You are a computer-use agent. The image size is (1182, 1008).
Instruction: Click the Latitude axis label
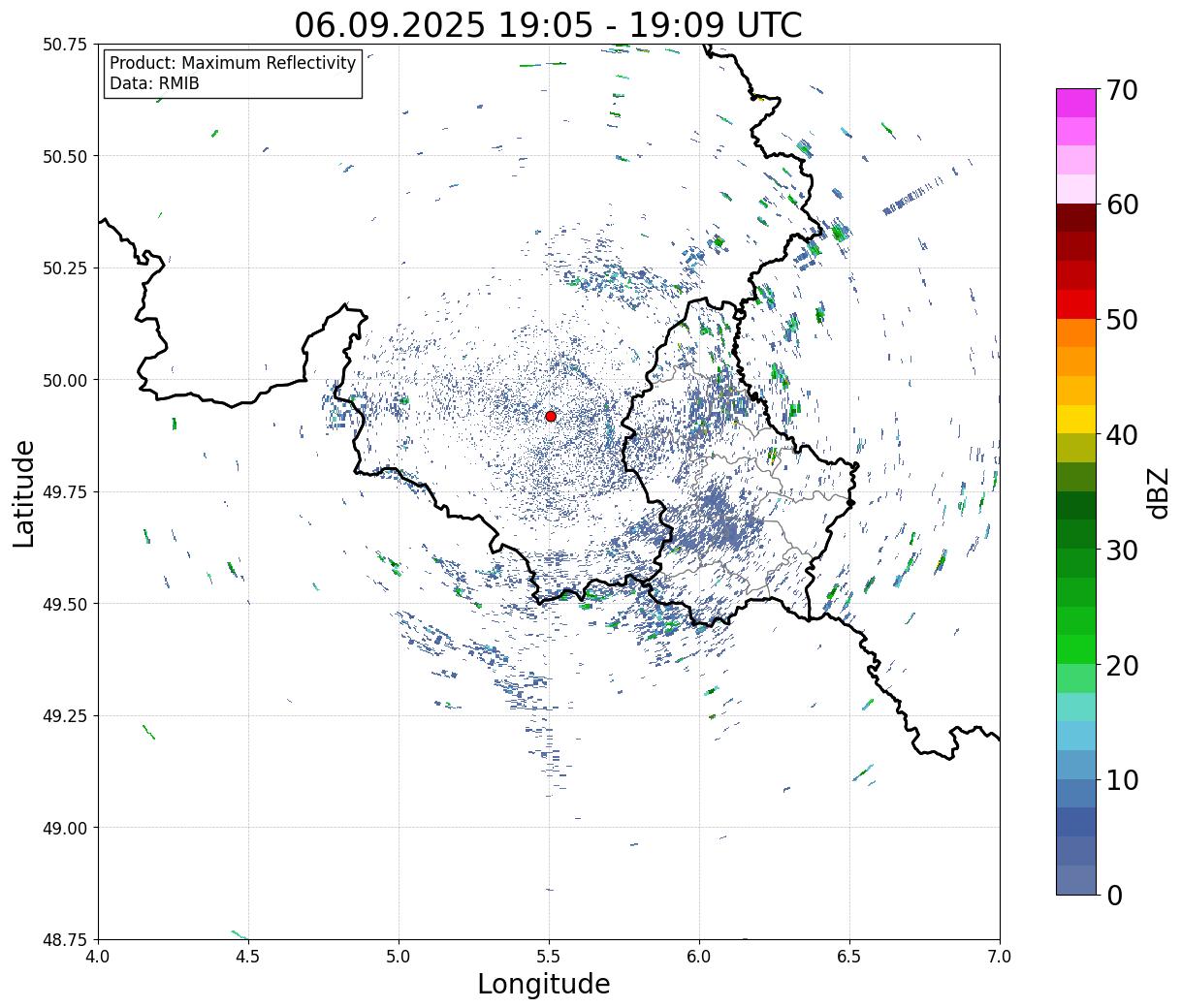pyautogui.click(x=24, y=493)
